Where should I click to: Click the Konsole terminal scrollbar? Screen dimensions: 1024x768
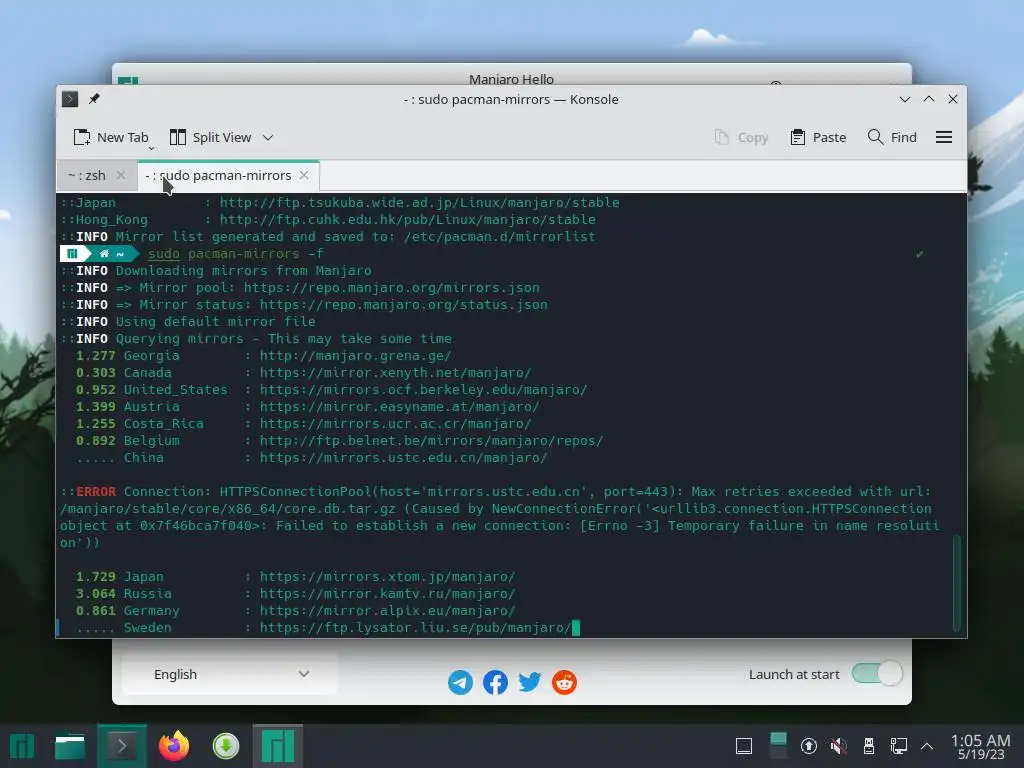click(x=957, y=583)
